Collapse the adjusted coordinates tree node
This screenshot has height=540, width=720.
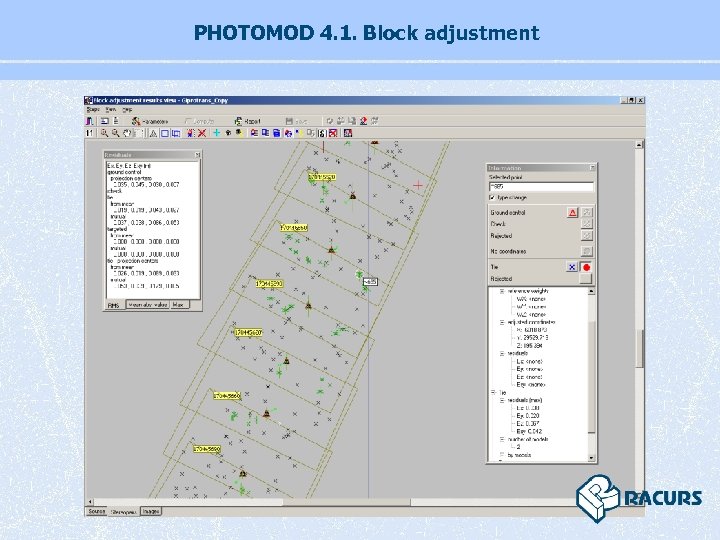pyautogui.click(x=502, y=322)
